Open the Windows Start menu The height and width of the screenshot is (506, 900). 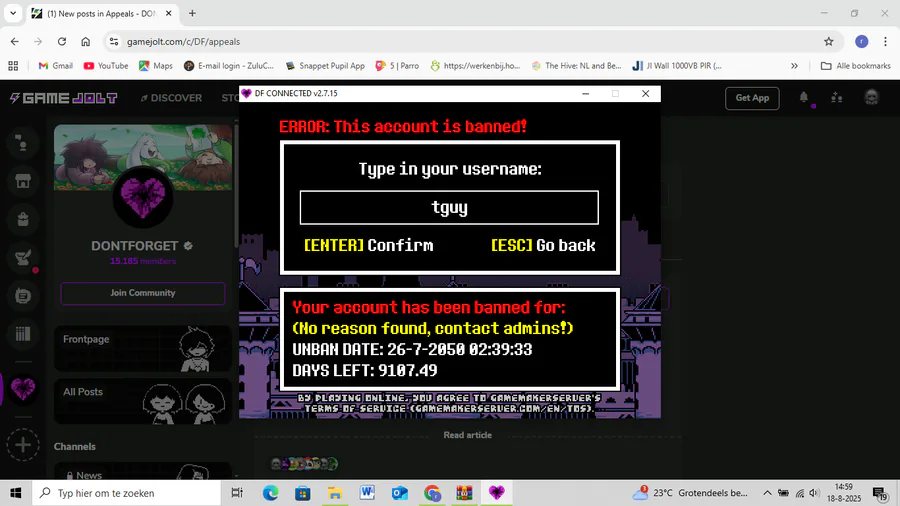[x=15, y=493]
